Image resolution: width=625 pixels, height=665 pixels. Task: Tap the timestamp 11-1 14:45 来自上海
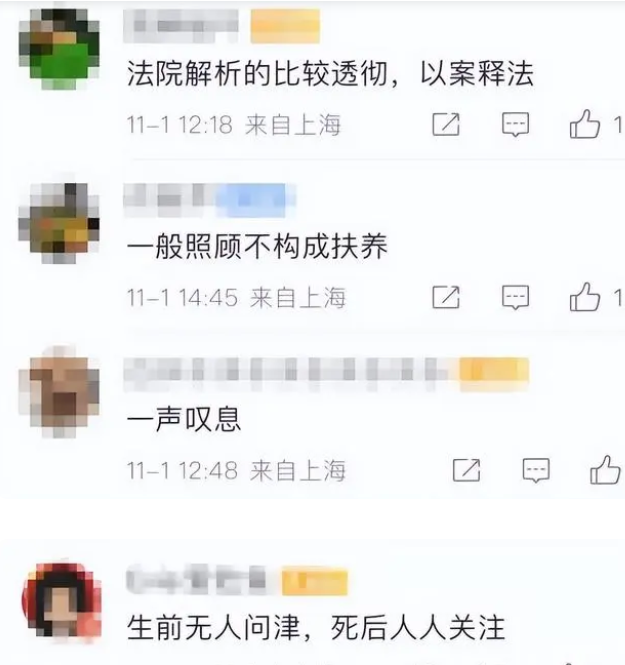click(236, 297)
